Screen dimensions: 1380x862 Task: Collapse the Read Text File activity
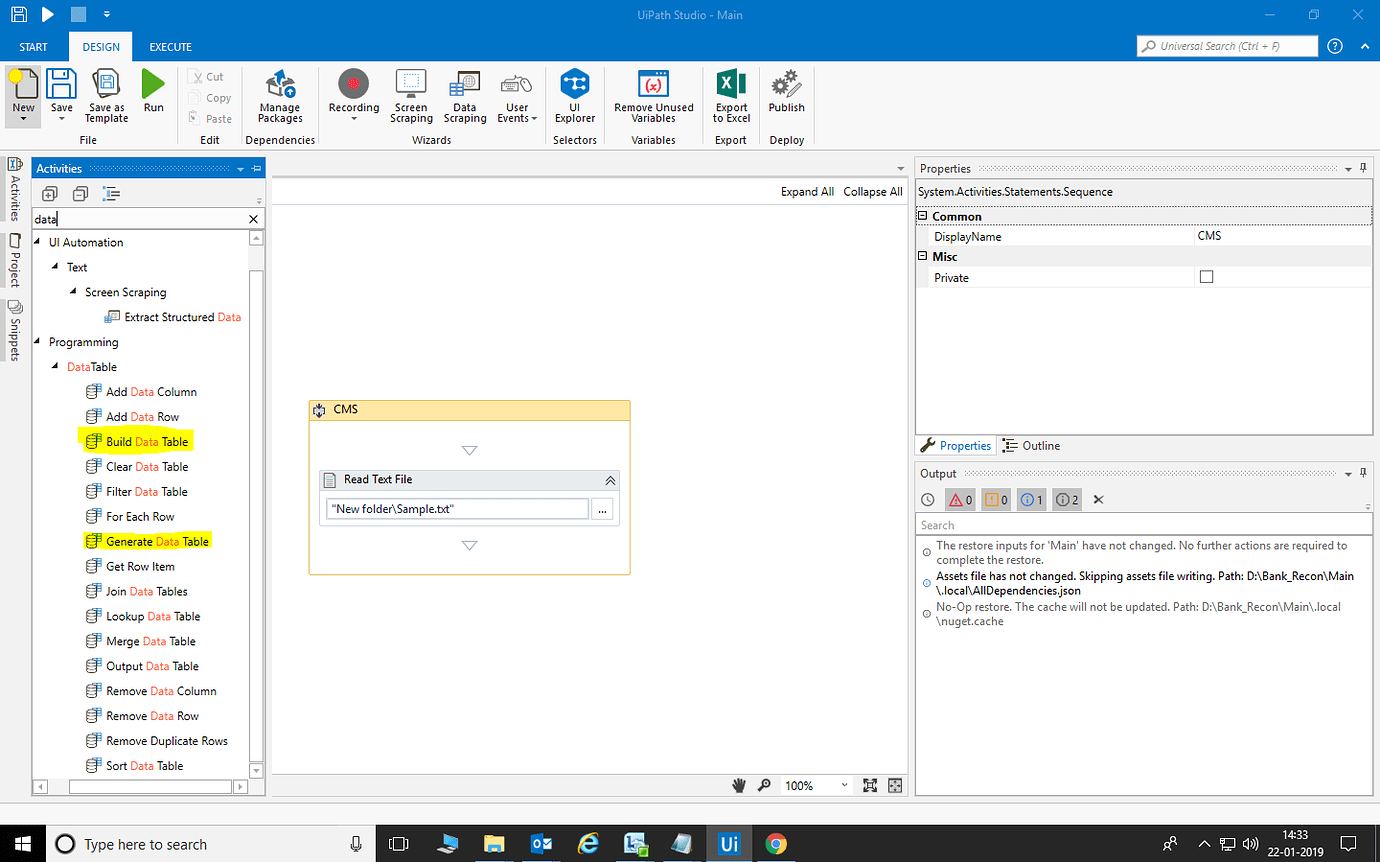coord(610,480)
